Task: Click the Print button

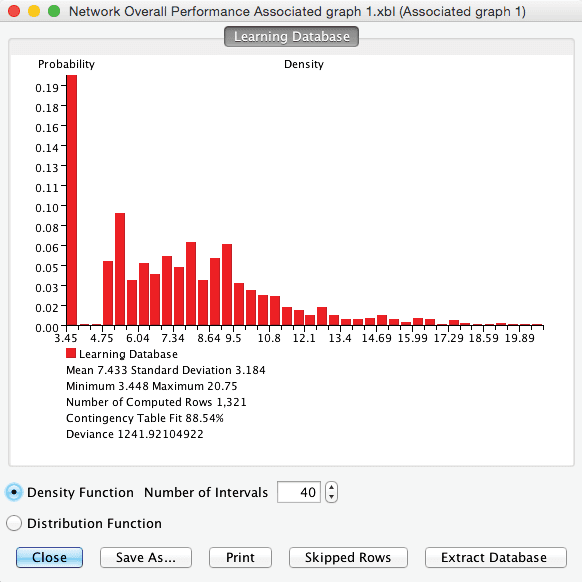Action: (x=240, y=557)
